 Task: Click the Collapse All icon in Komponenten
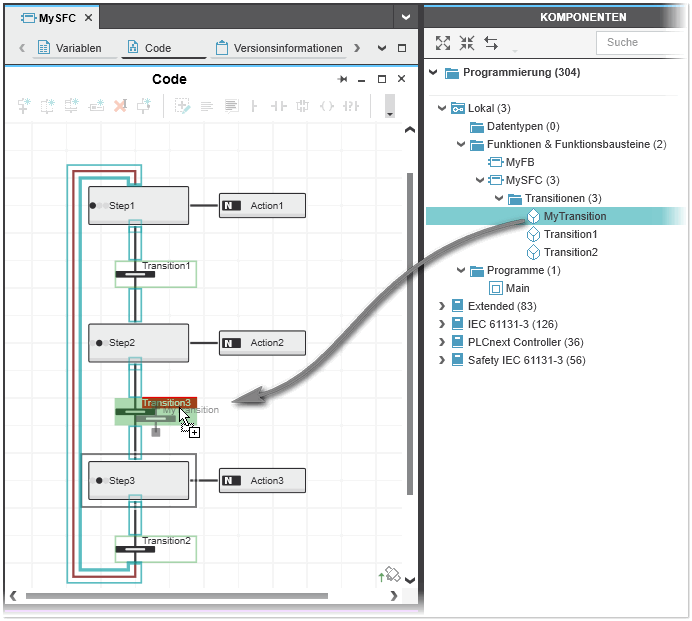point(467,43)
